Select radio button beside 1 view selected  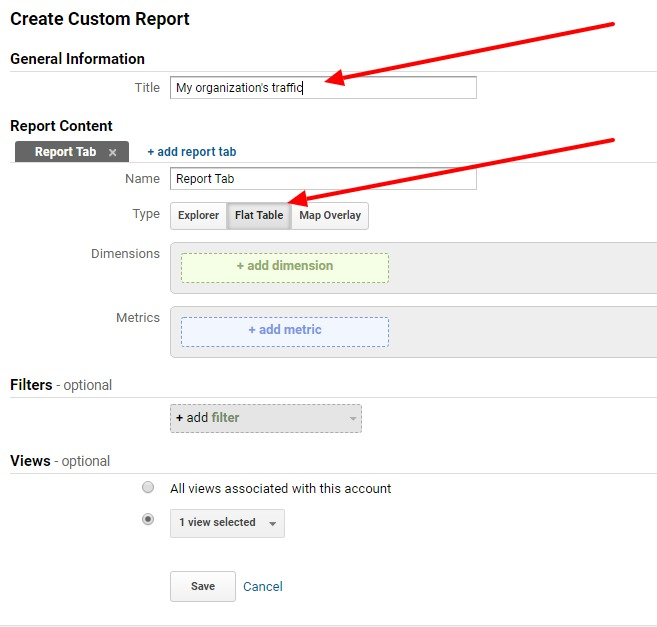(148, 520)
